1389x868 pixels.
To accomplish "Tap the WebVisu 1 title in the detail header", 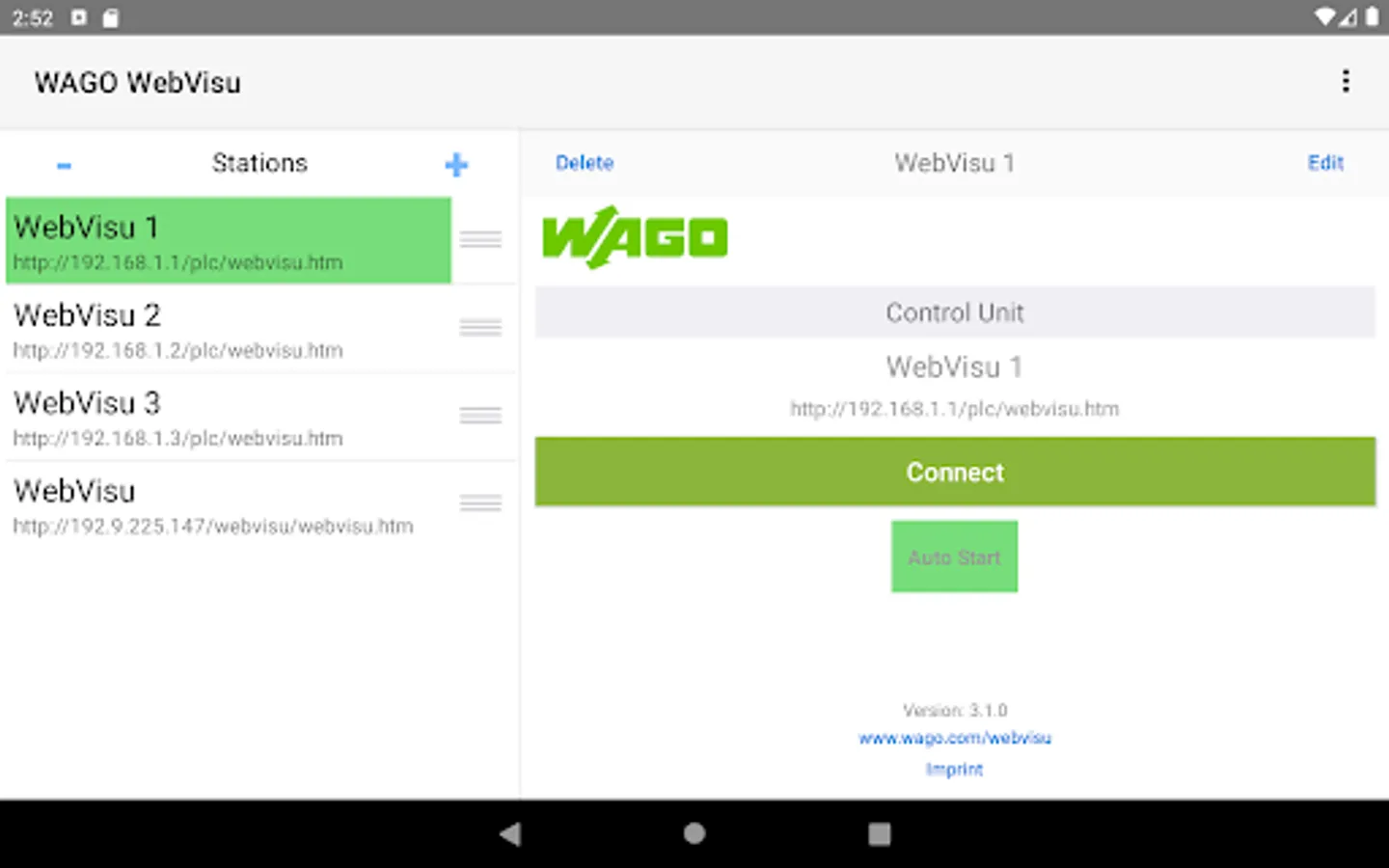I will tap(955, 163).
